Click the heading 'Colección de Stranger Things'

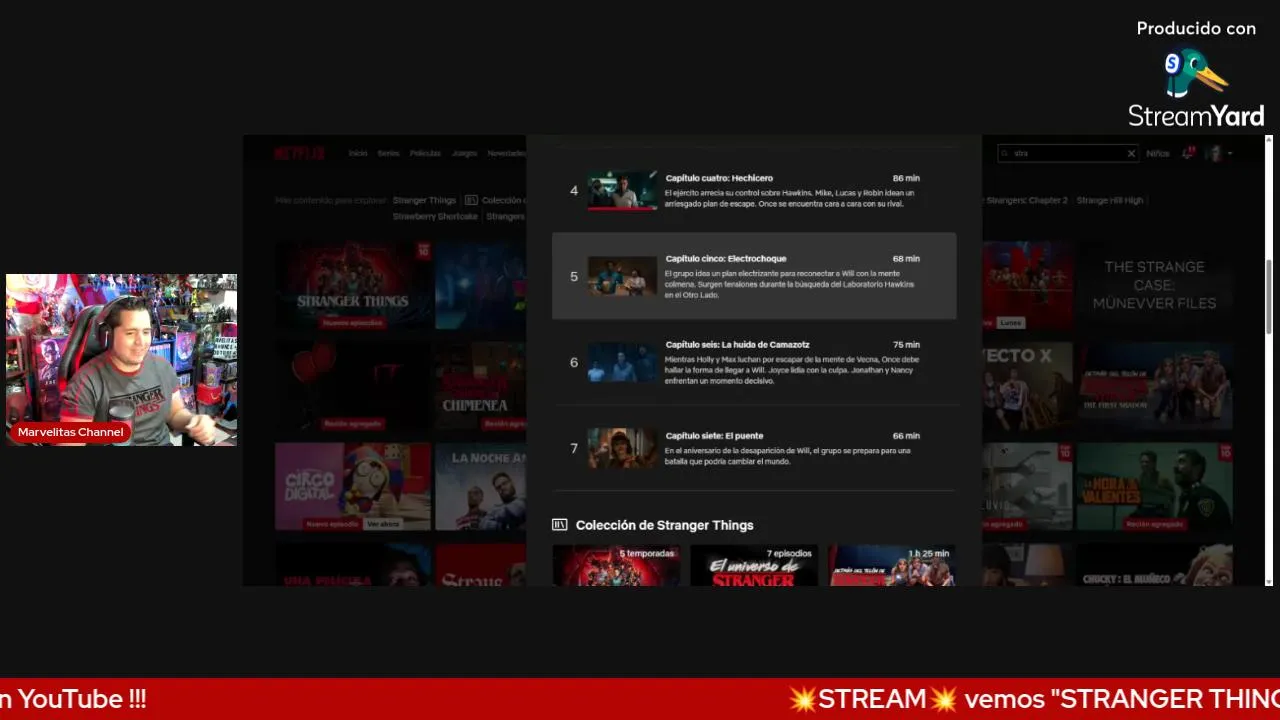pyautogui.click(x=664, y=525)
